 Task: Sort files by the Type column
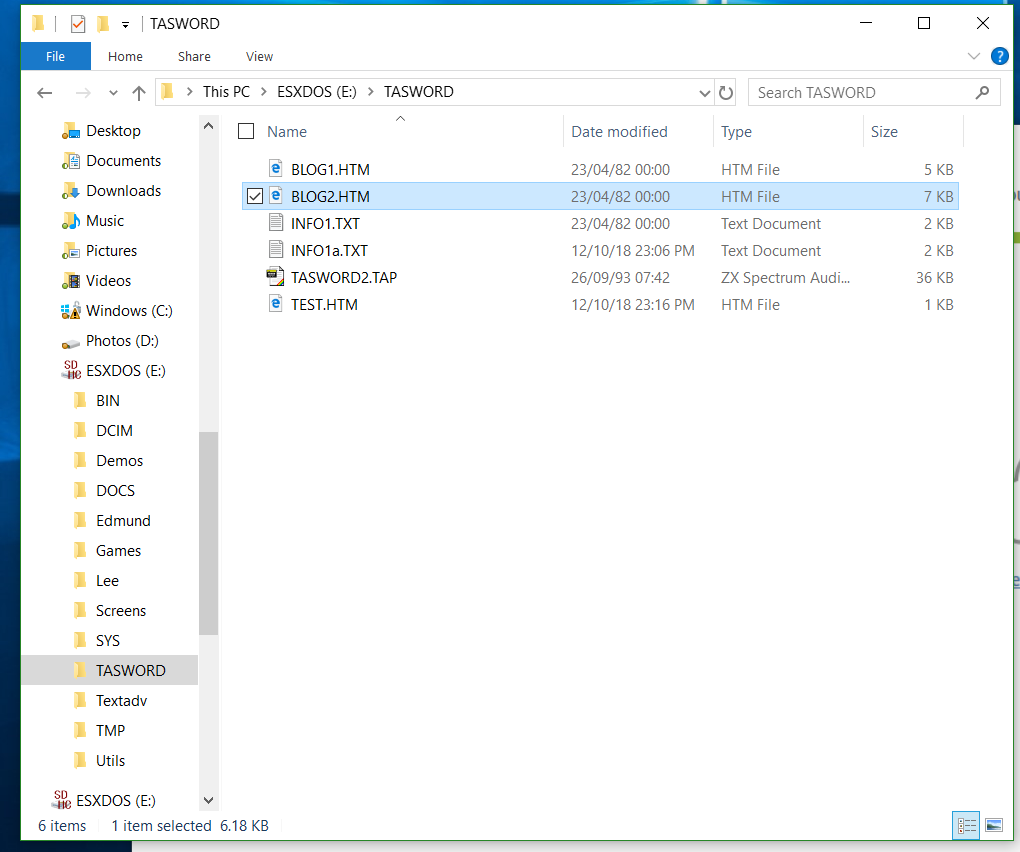coord(736,131)
